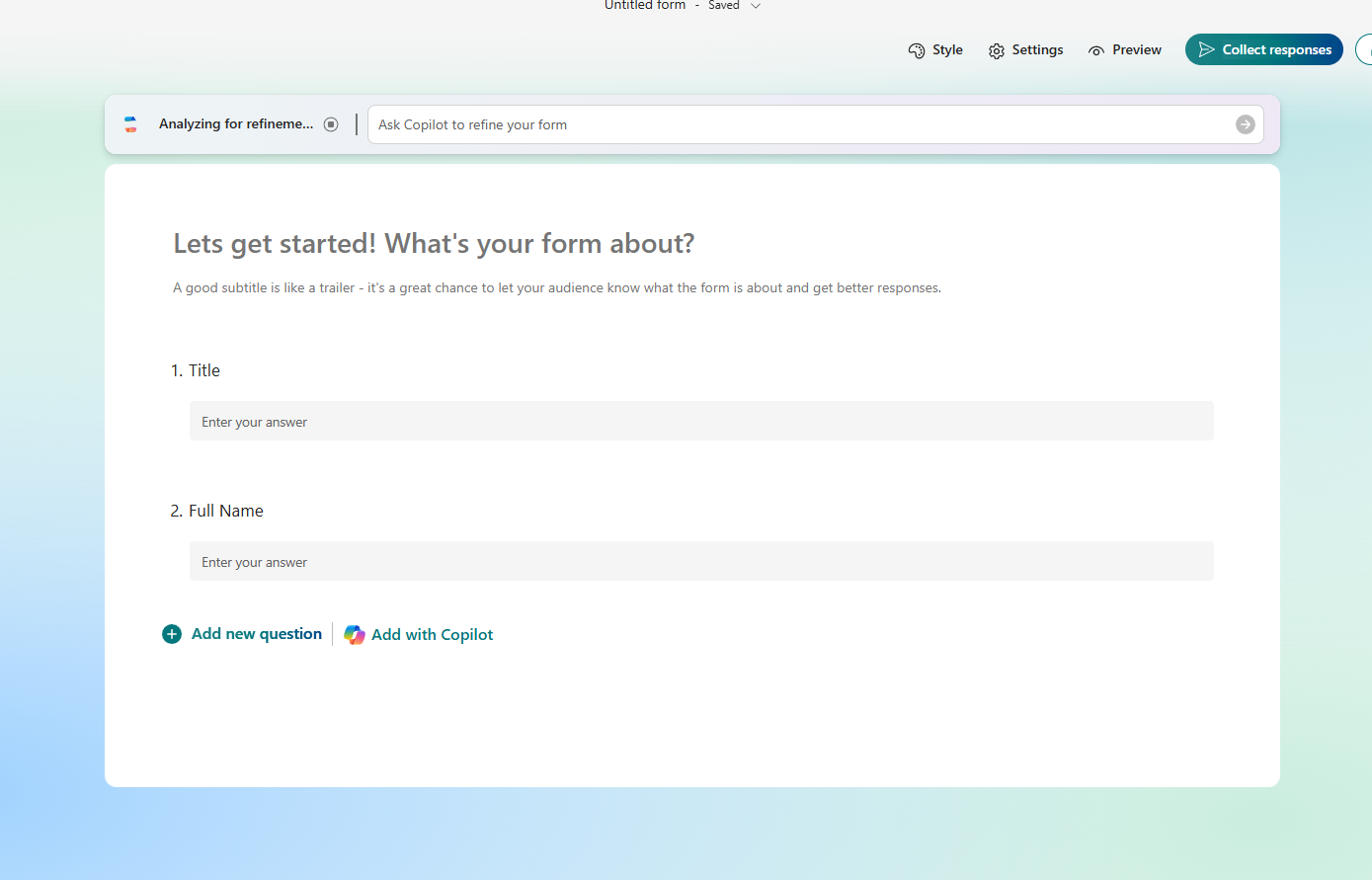The height and width of the screenshot is (880, 1372).
Task: Open the Style palette icon
Action: [x=917, y=50]
